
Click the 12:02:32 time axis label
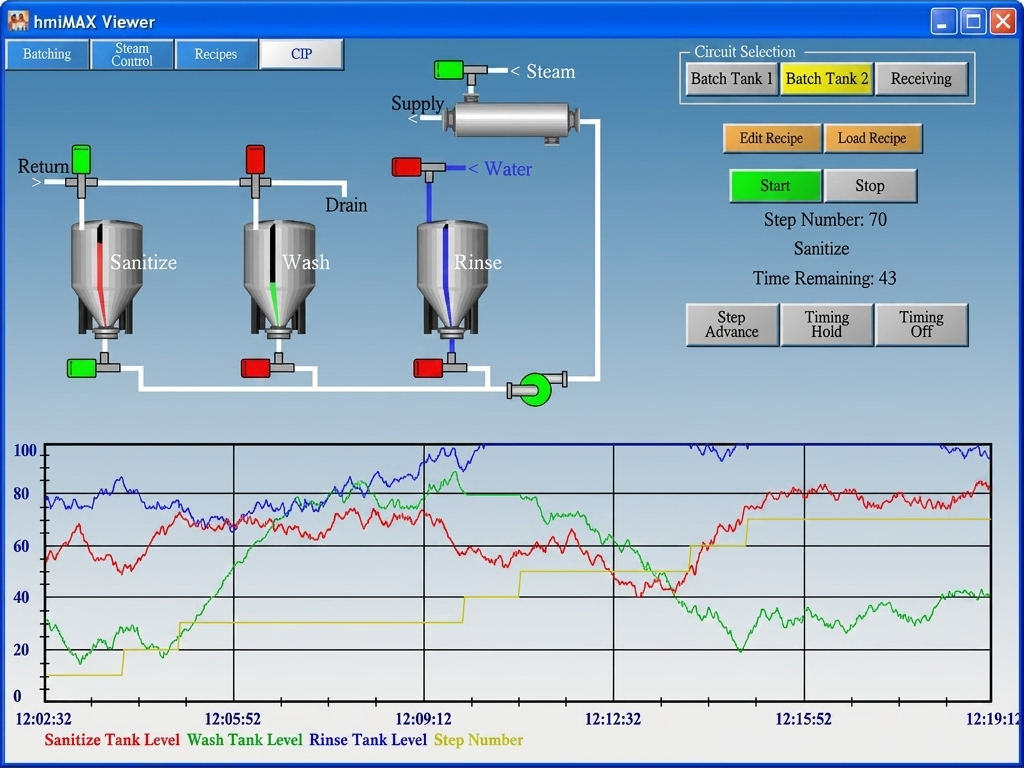43,720
